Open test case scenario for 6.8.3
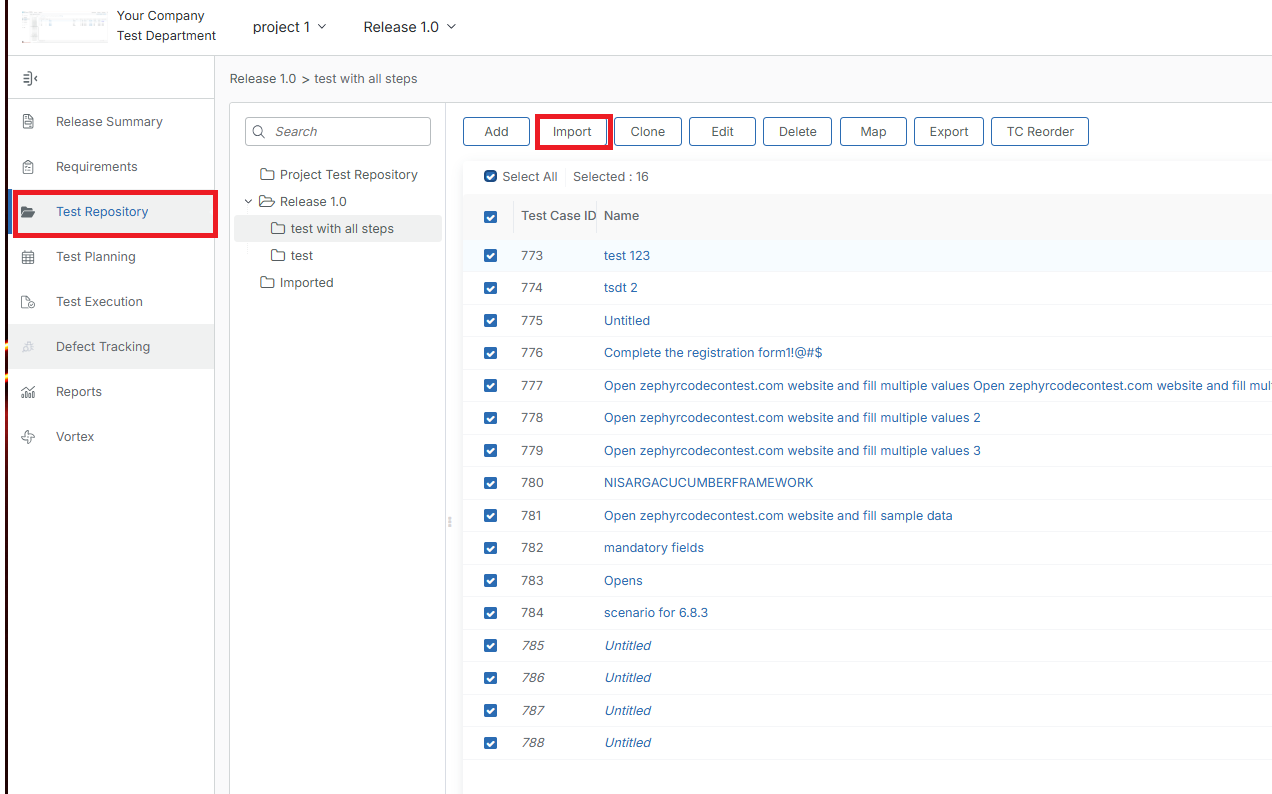 click(656, 612)
